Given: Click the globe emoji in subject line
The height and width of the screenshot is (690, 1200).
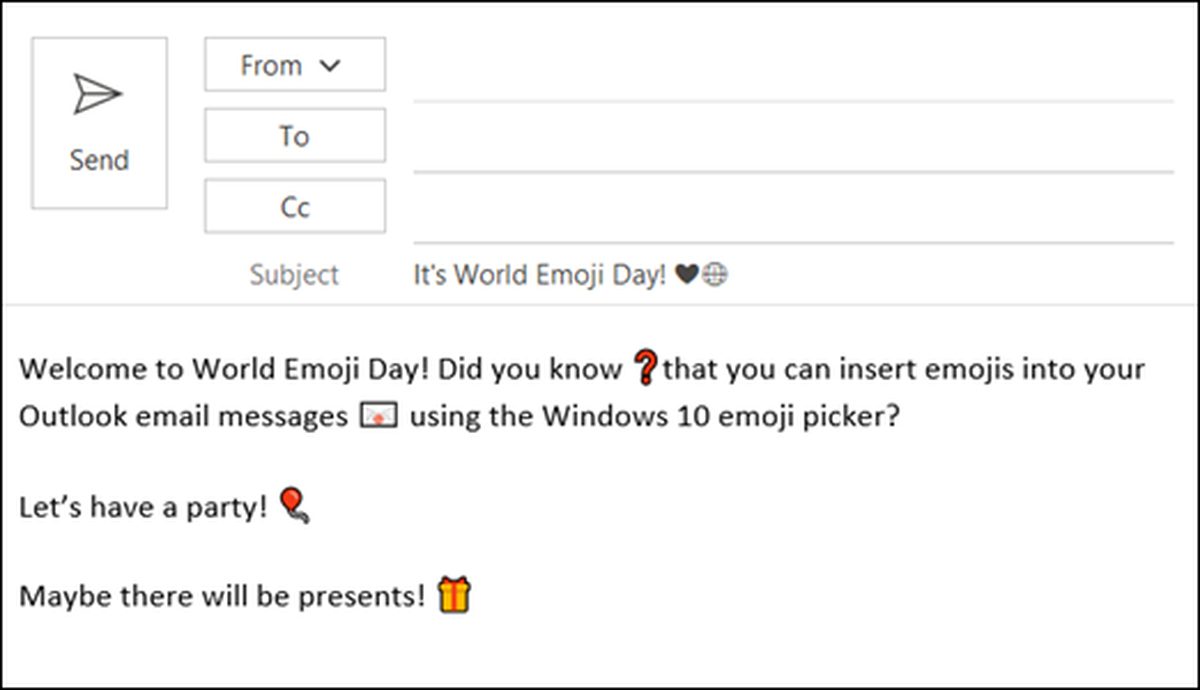Looking at the screenshot, I should pos(714,275).
